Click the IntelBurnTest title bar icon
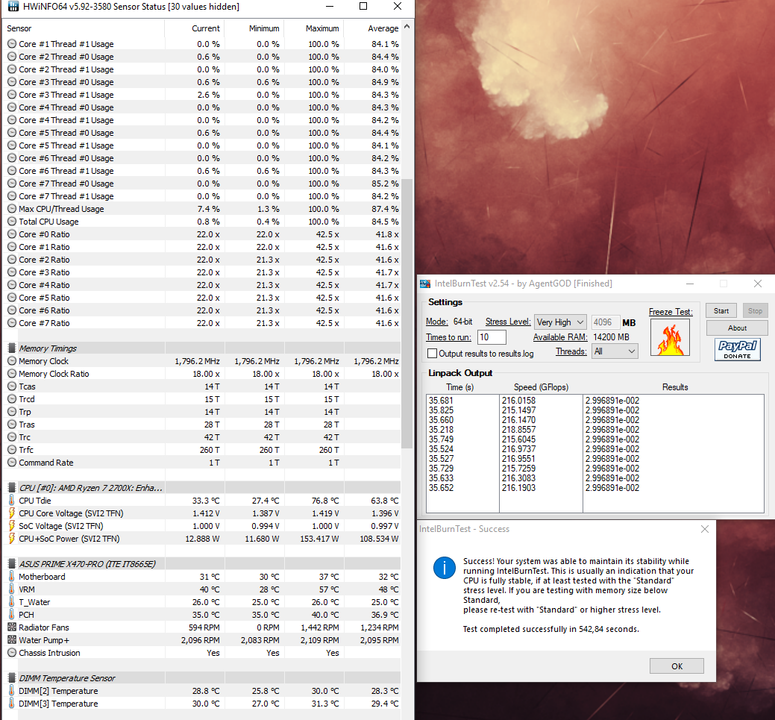Viewport: 775px width, 720px height. (x=425, y=284)
